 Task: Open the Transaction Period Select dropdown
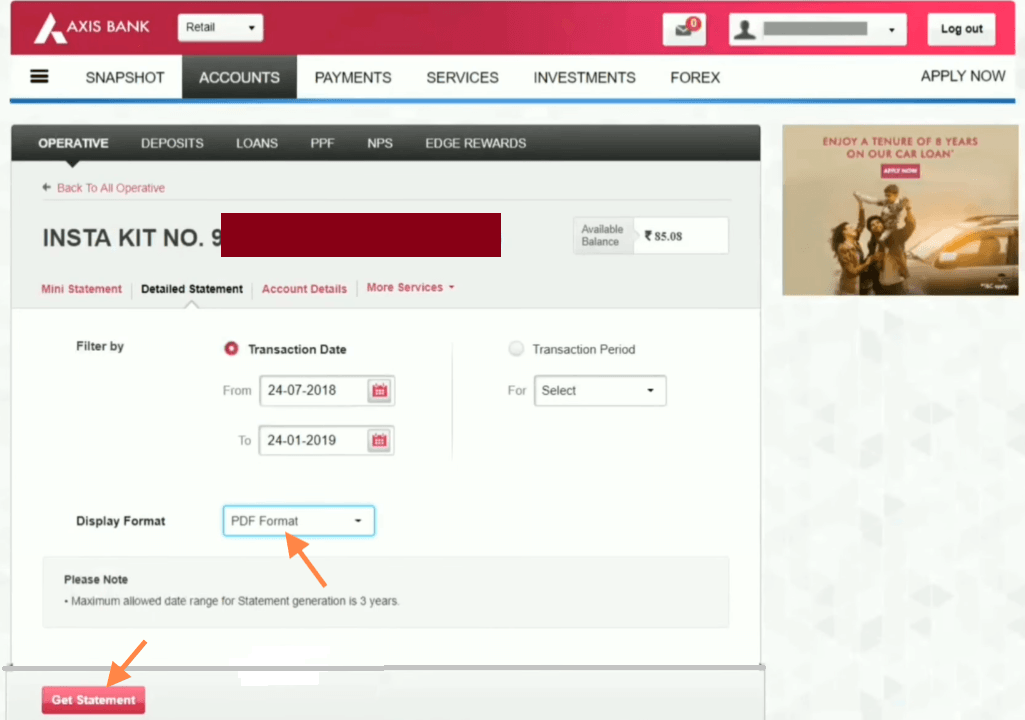coord(600,390)
